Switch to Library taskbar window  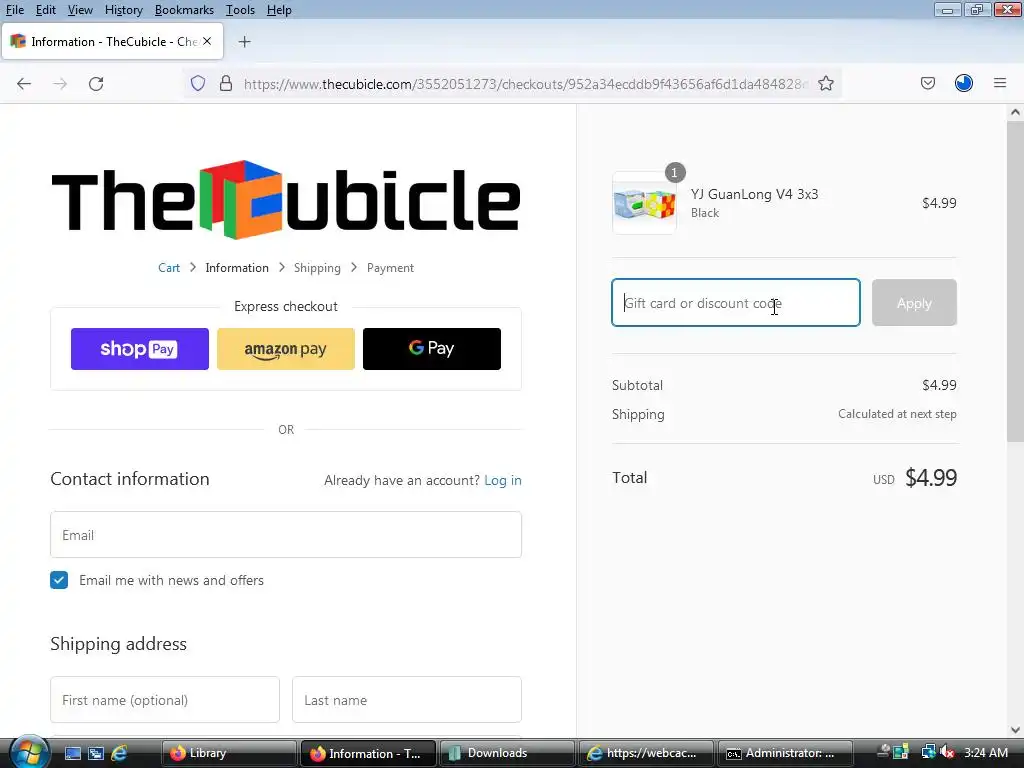point(229,753)
